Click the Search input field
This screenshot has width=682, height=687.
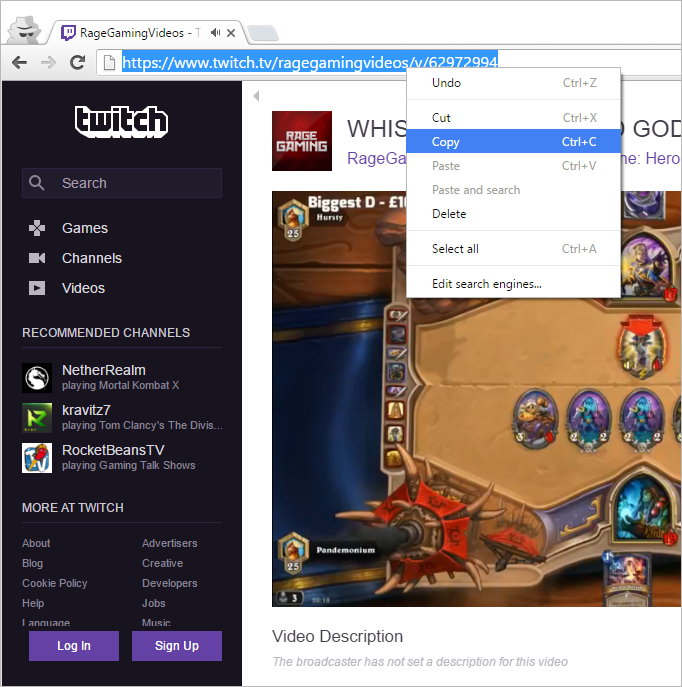pos(122,183)
